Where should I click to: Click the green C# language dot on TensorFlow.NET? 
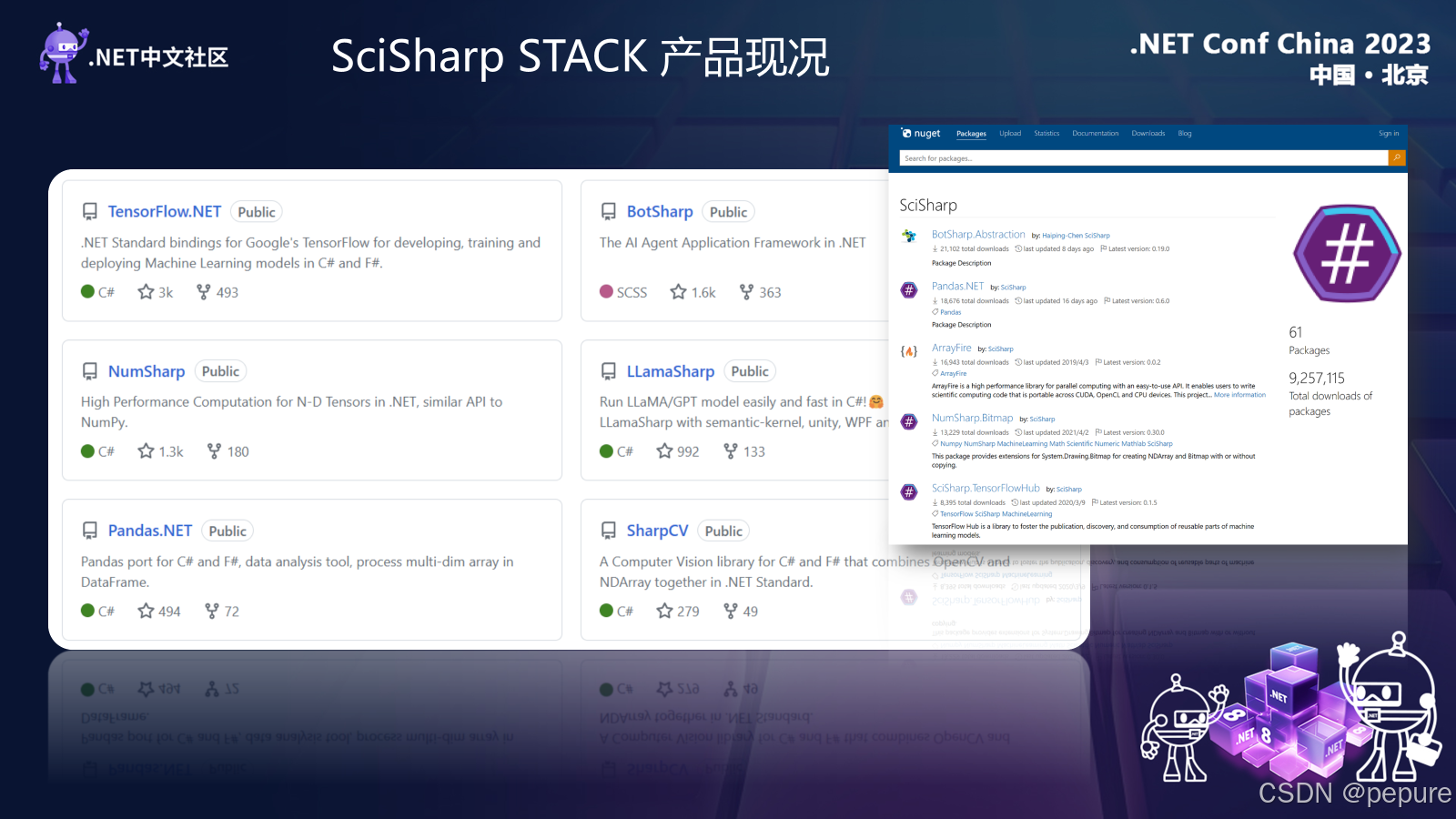point(88,291)
